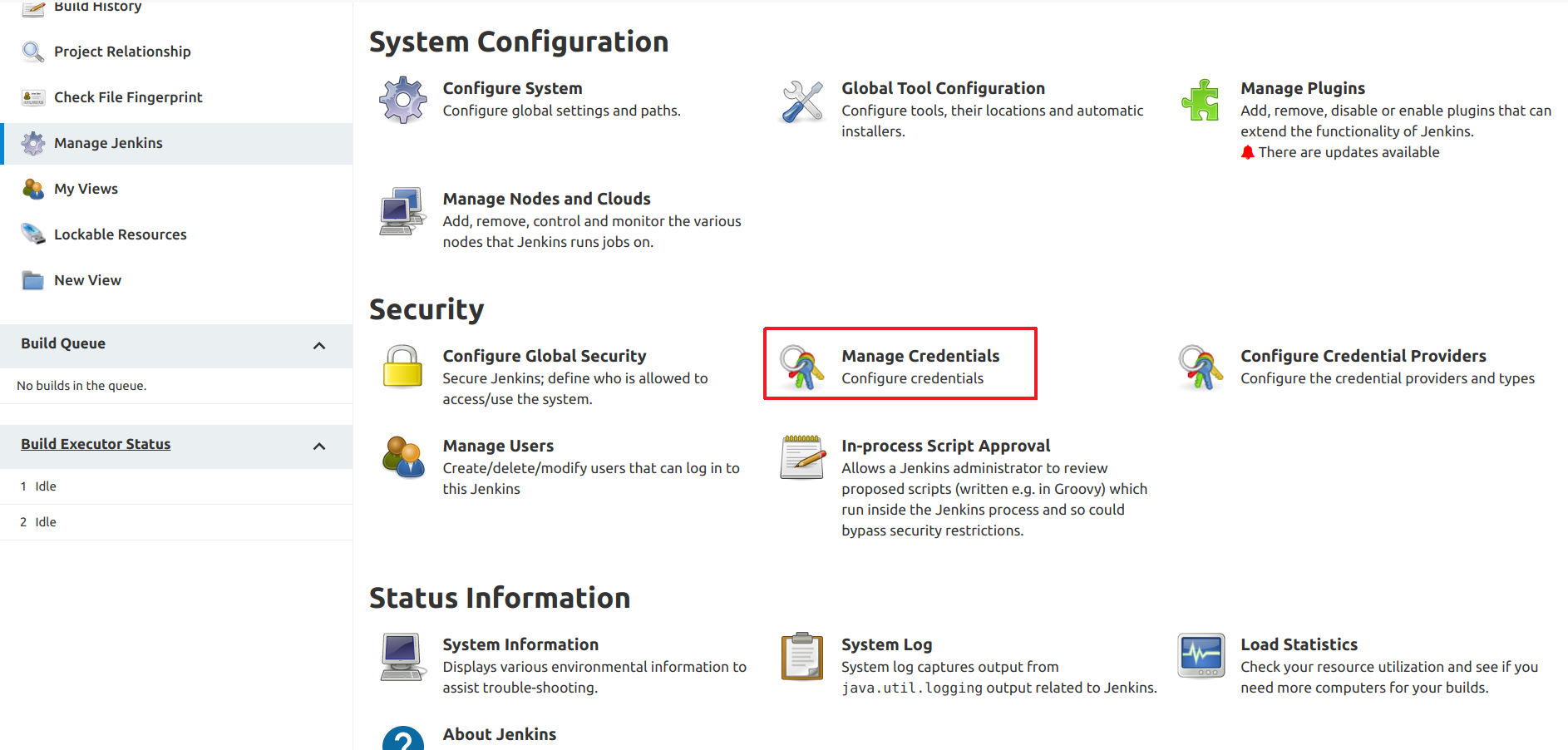Click 'Configure global settings and paths.' description
This screenshot has width=1568, height=750.
[561, 111]
